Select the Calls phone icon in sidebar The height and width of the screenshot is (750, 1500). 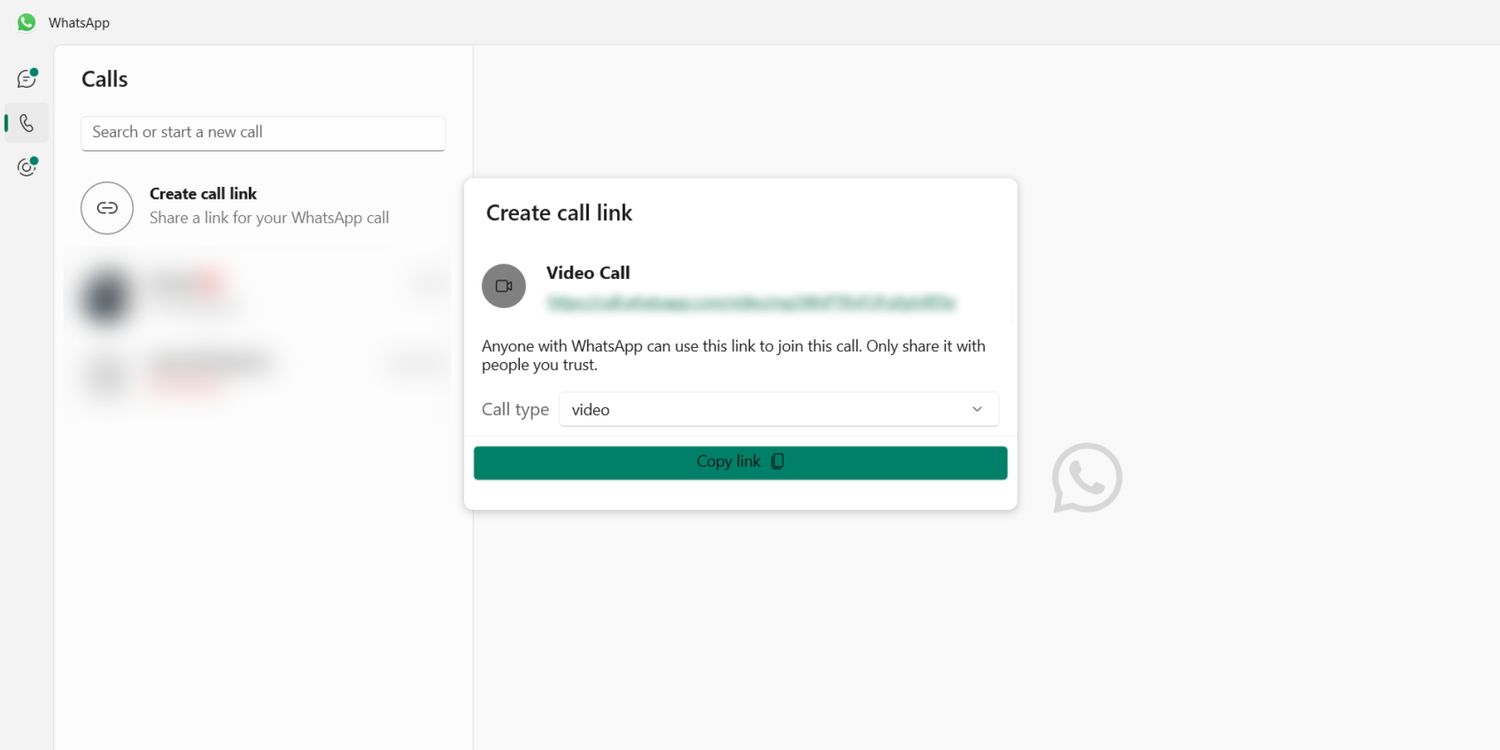27,123
